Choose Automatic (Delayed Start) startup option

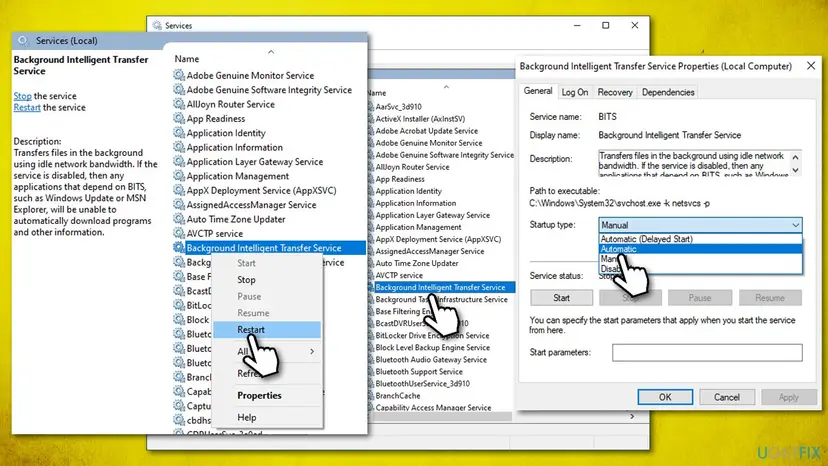click(646, 239)
